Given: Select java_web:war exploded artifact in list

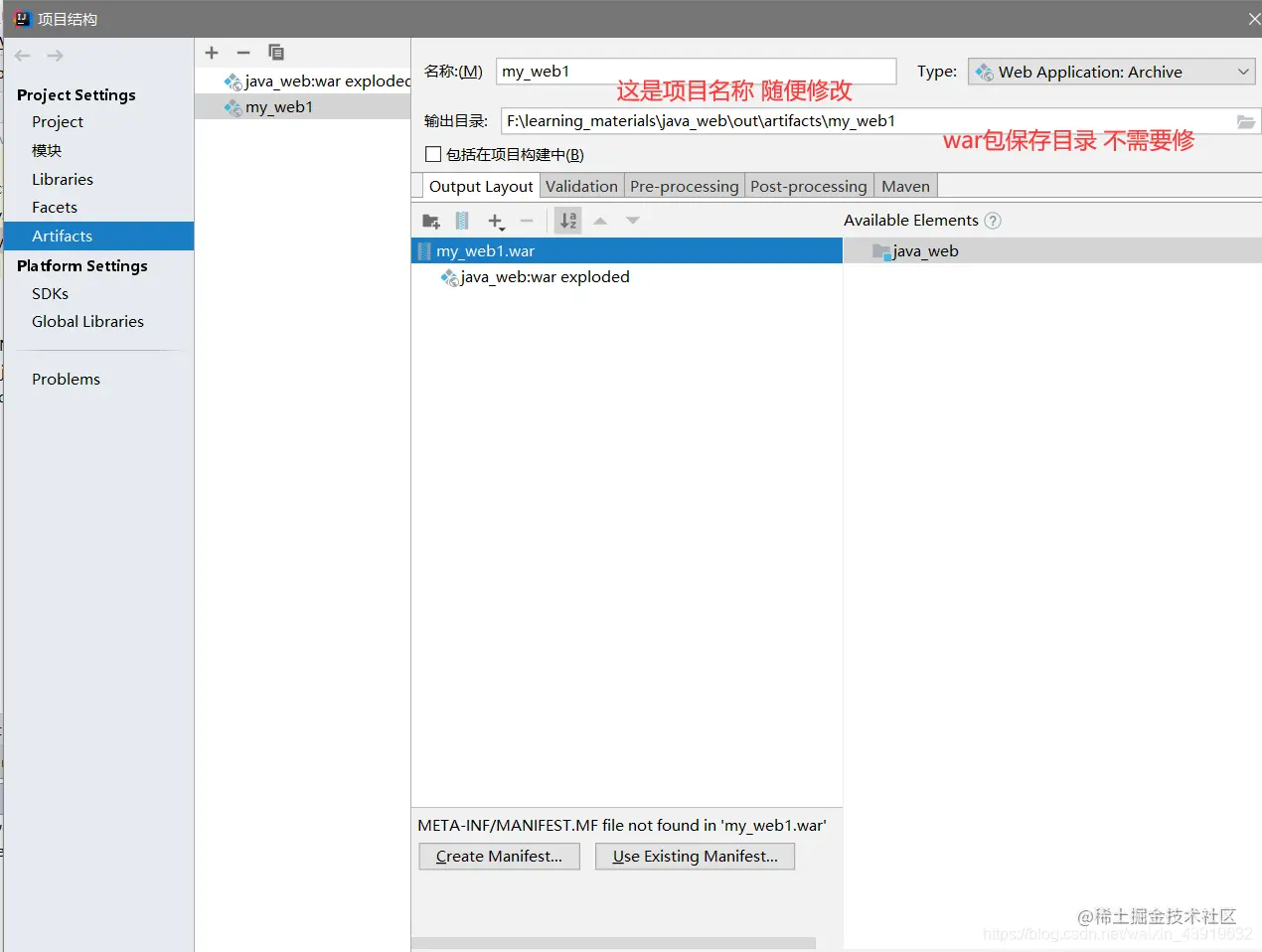Looking at the screenshot, I should 303,81.
